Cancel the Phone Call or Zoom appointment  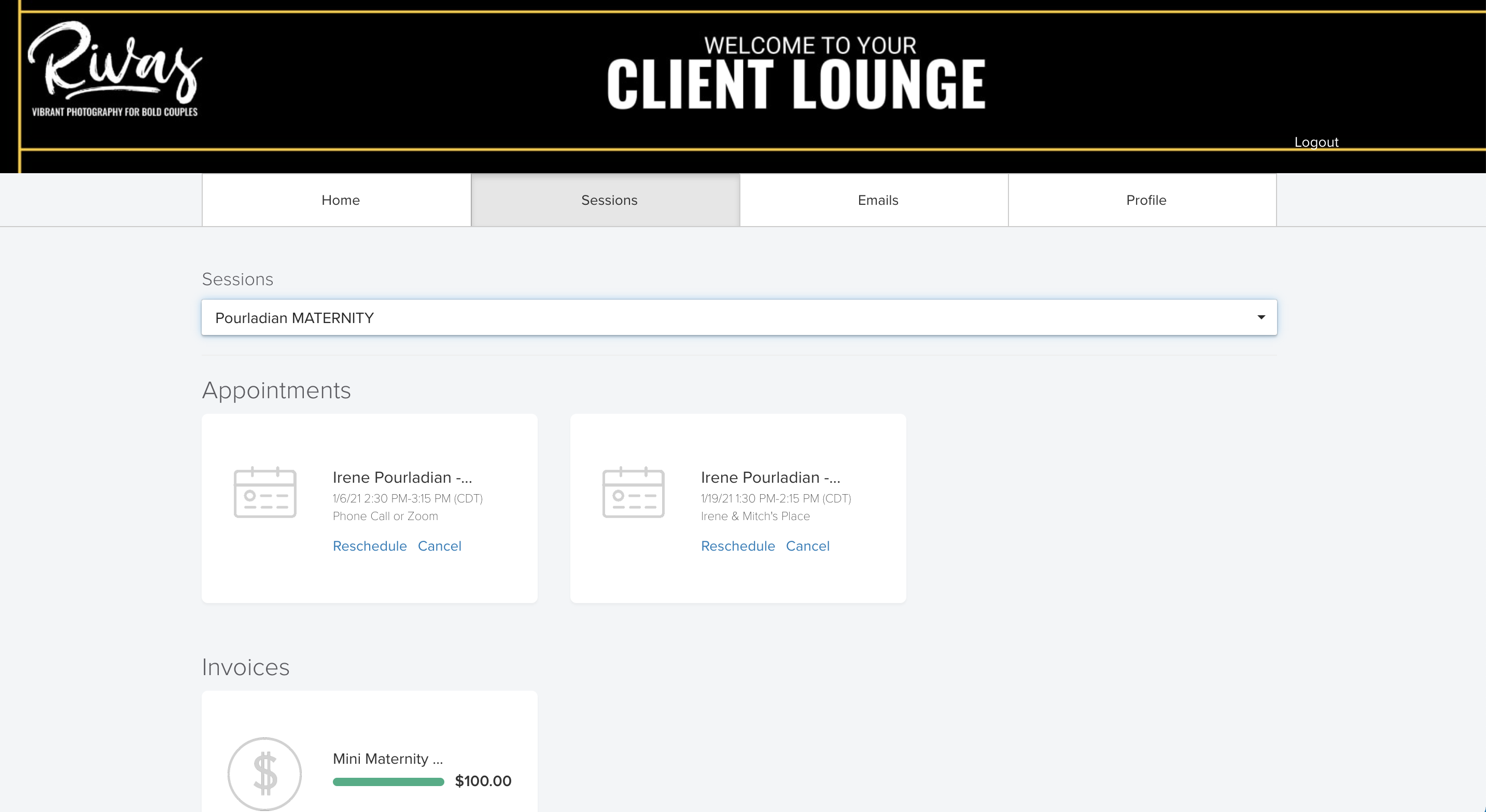(x=439, y=545)
